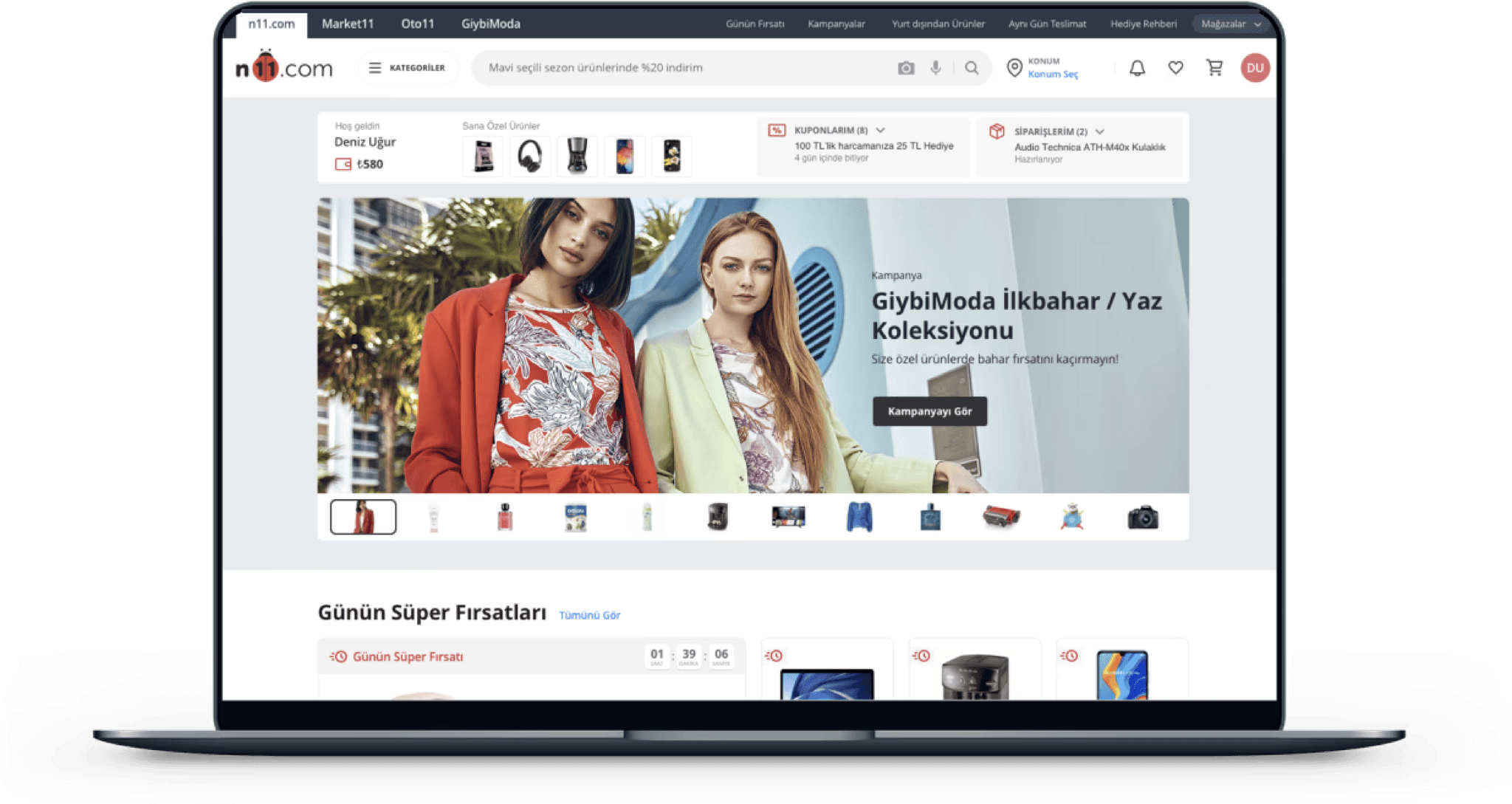Screen dimensions: 1512x804
Task: Open notifications bell icon
Action: click(1137, 68)
